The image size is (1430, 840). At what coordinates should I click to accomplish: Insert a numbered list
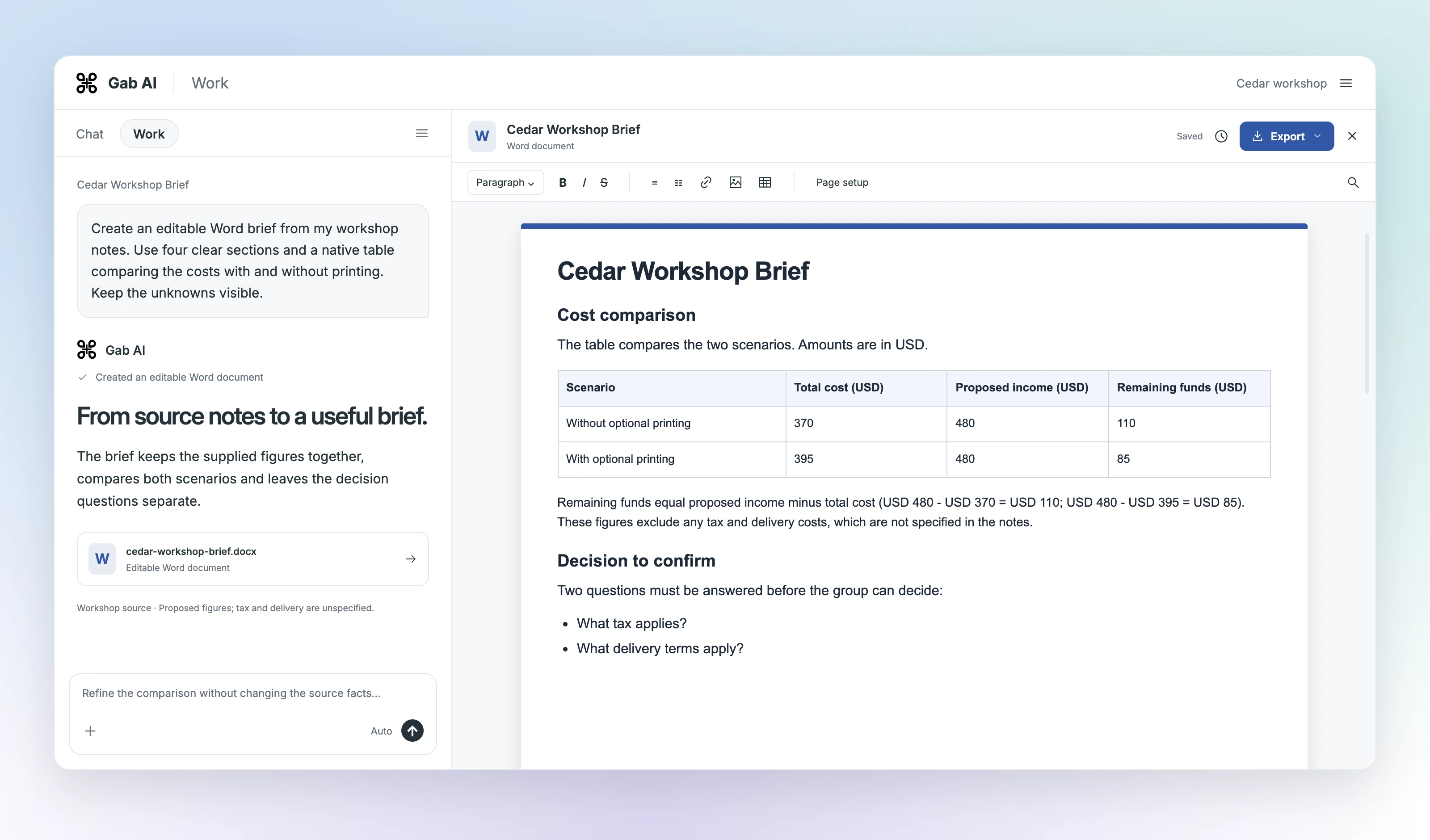pos(678,183)
